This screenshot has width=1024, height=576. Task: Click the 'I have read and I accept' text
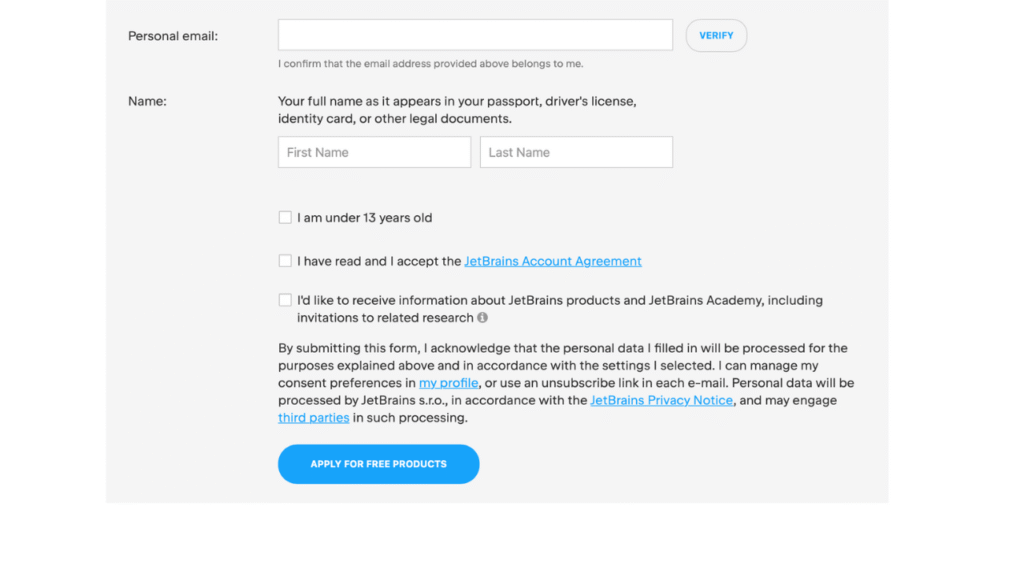pyautogui.click(x=379, y=261)
